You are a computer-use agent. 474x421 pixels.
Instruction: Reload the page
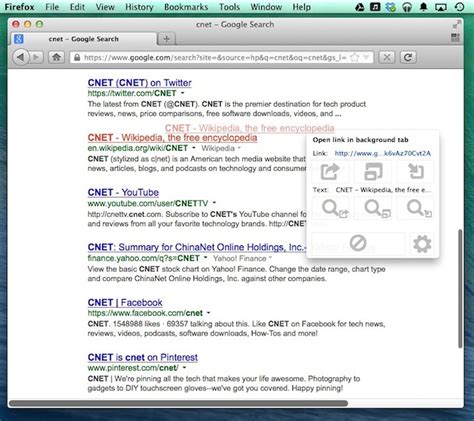[x=408, y=57]
